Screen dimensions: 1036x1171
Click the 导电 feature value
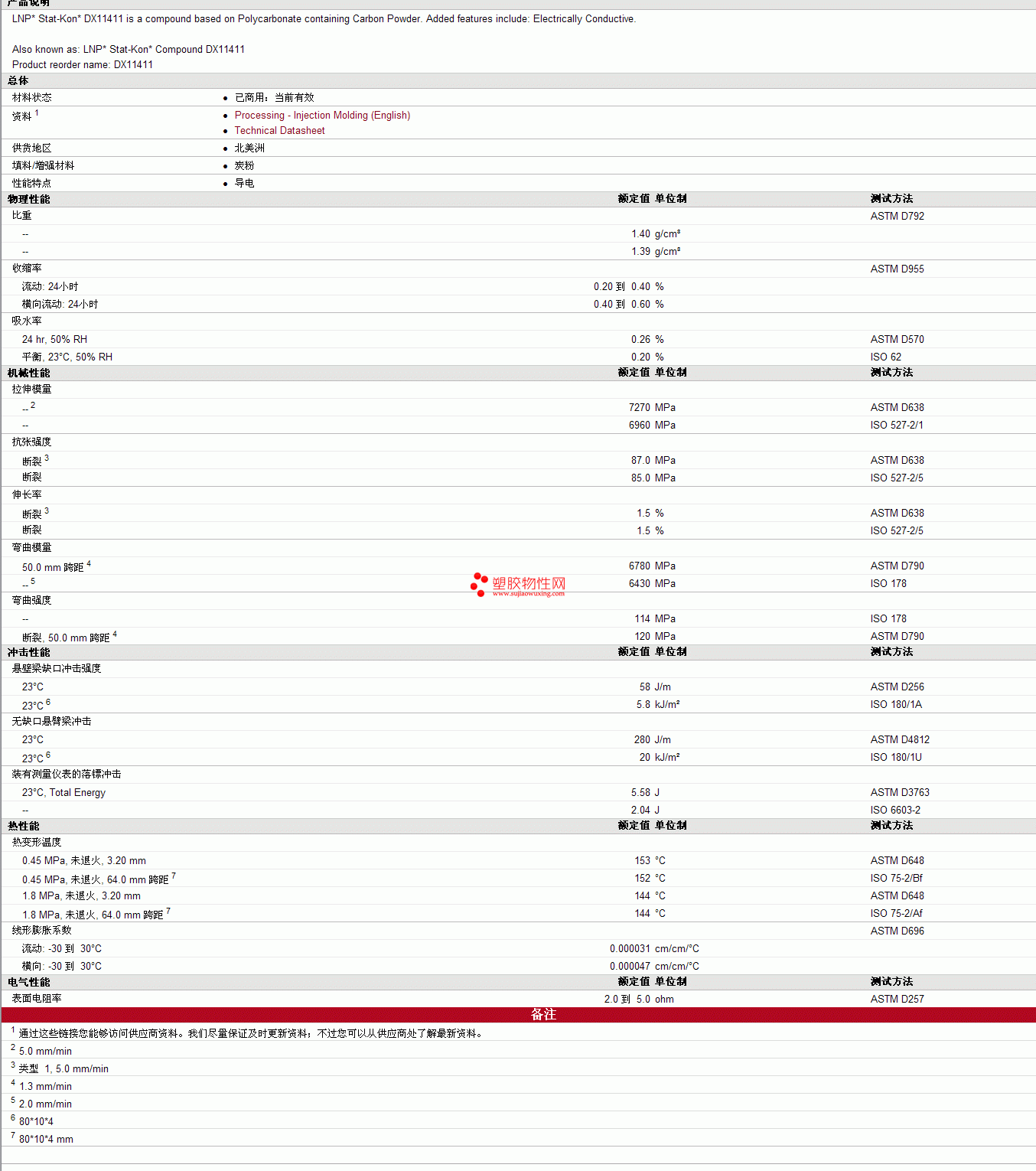tap(245, 184)
